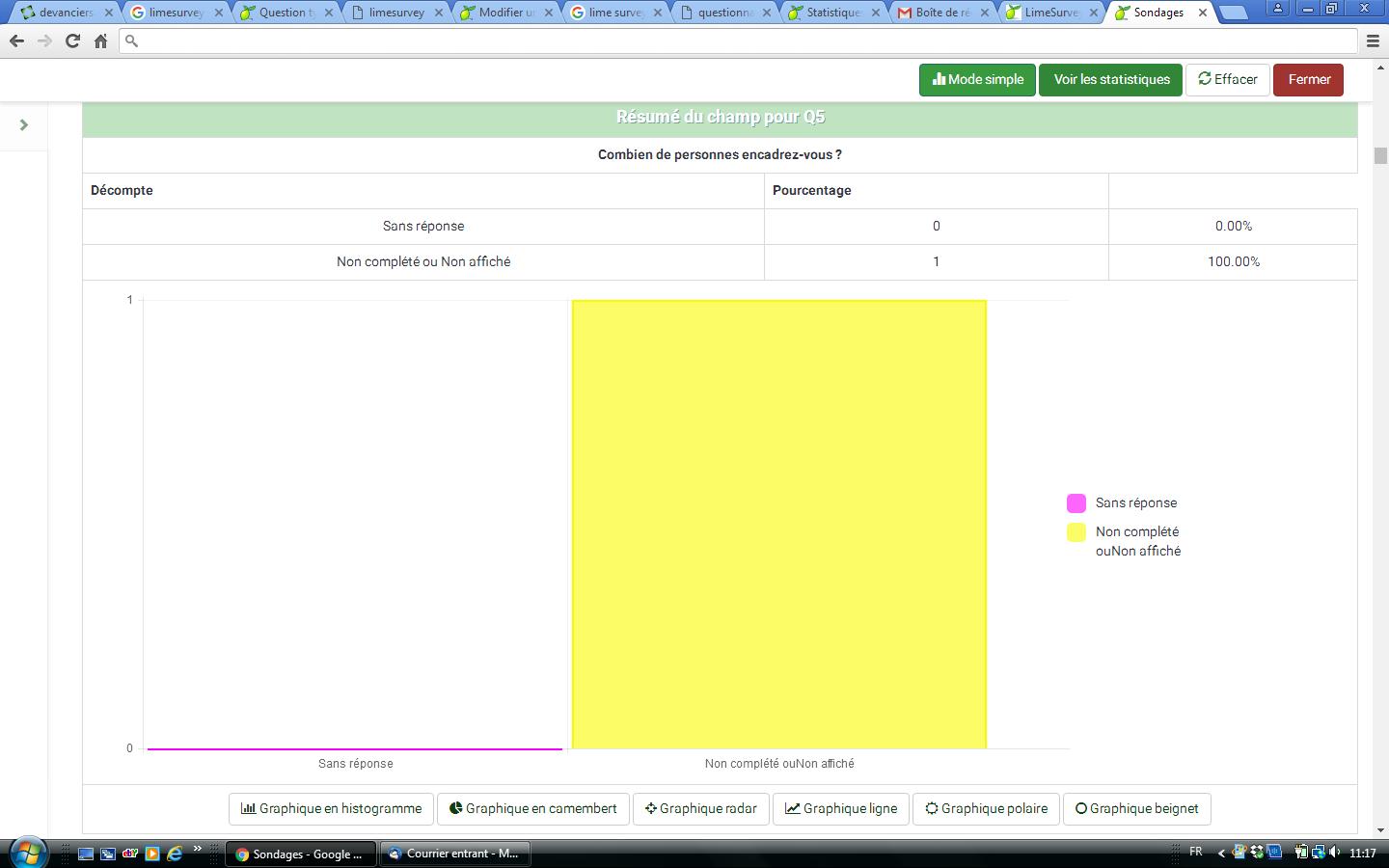The width and height of the screenshot is (1389, 868).
Task: Switch chart to Graphique en camembert
Action: point(532,809)
